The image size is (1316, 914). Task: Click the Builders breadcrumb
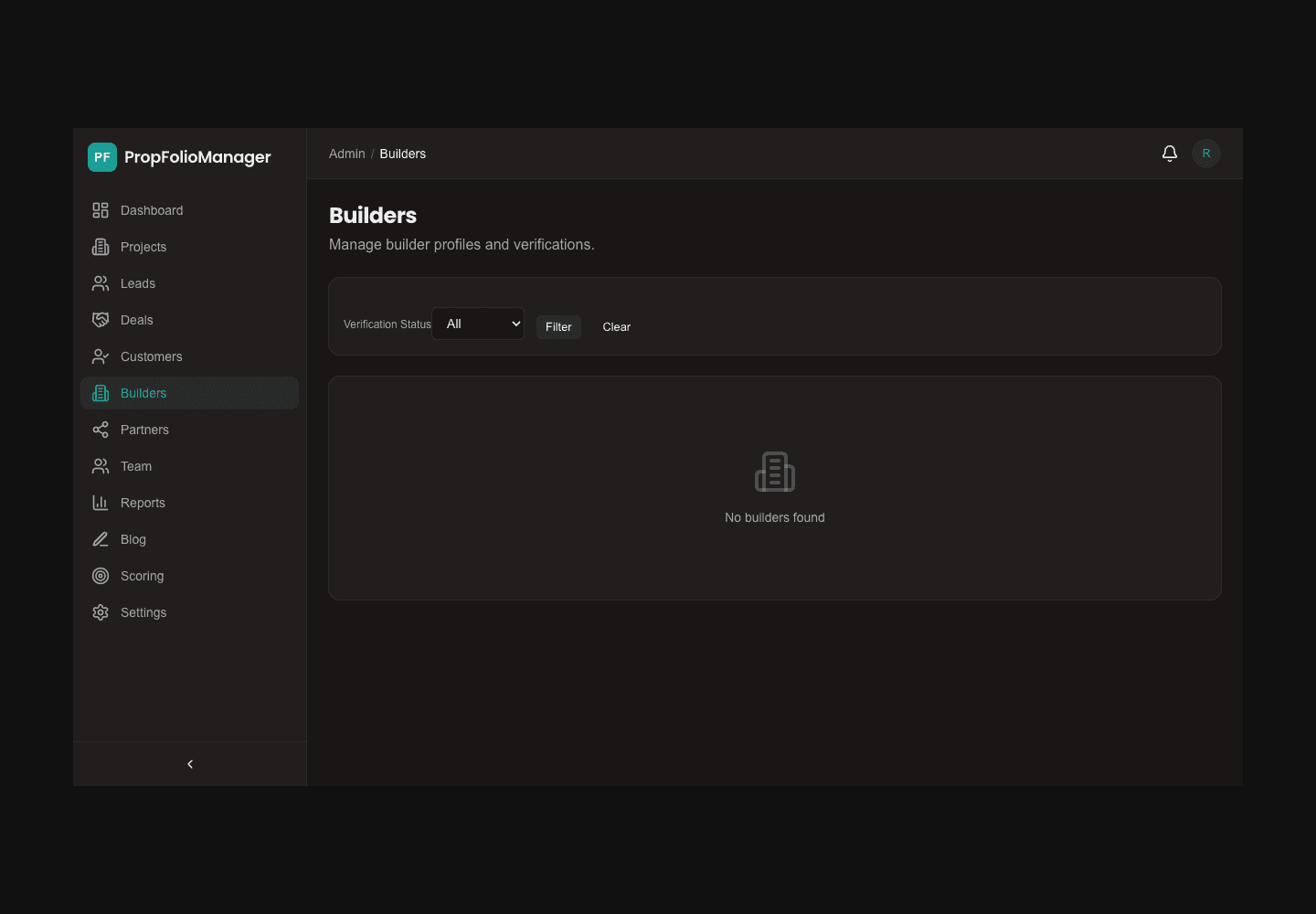[403, 154]
